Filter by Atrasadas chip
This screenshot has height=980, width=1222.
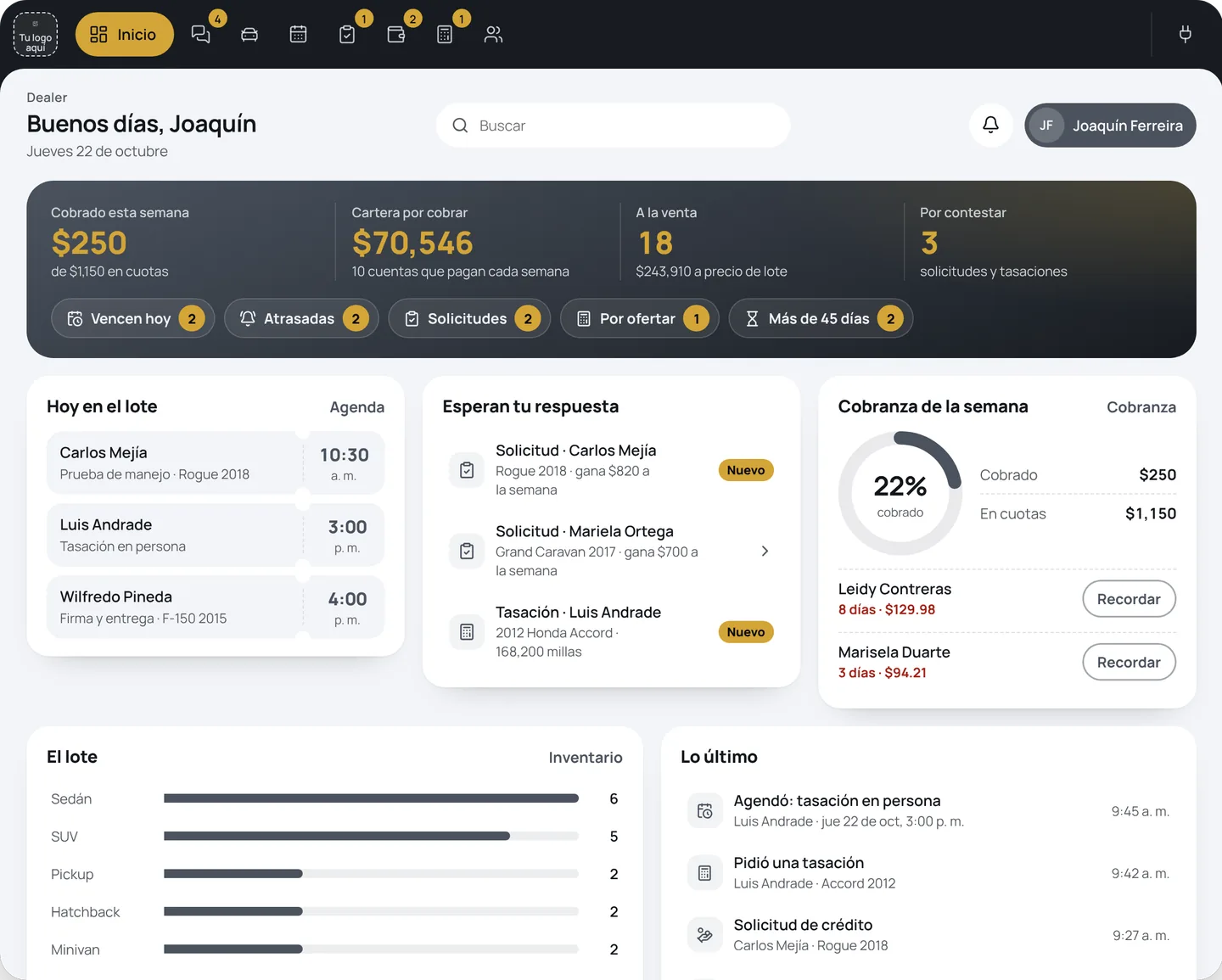coord(301,319)
